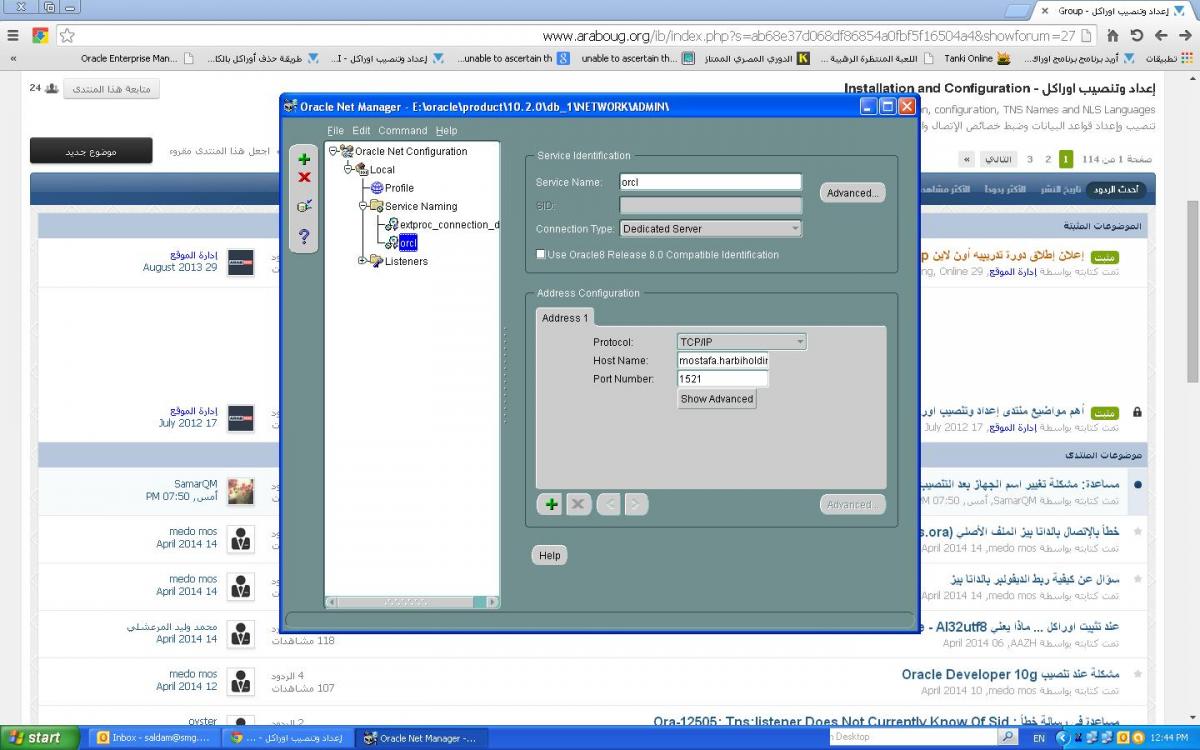Click the Advanced button beside Service Name
The height and width of the screenshot is (750, 1200).
852,193
